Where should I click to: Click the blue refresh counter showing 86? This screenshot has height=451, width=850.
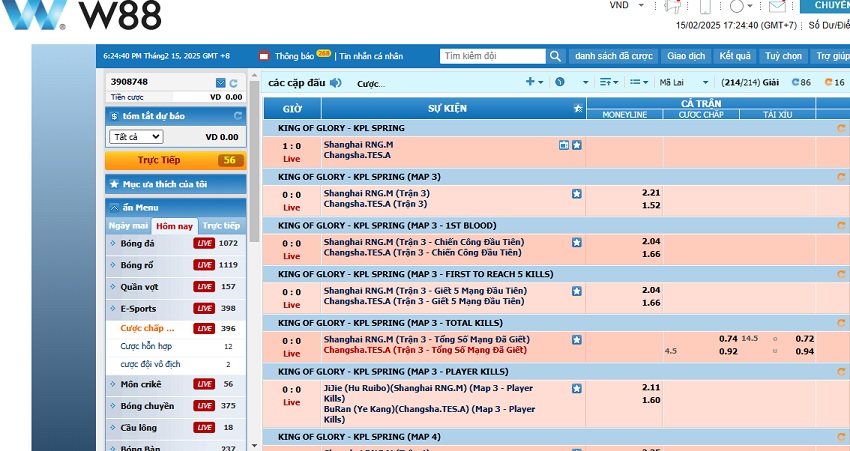pyautogui.click(x=801, y=82)
